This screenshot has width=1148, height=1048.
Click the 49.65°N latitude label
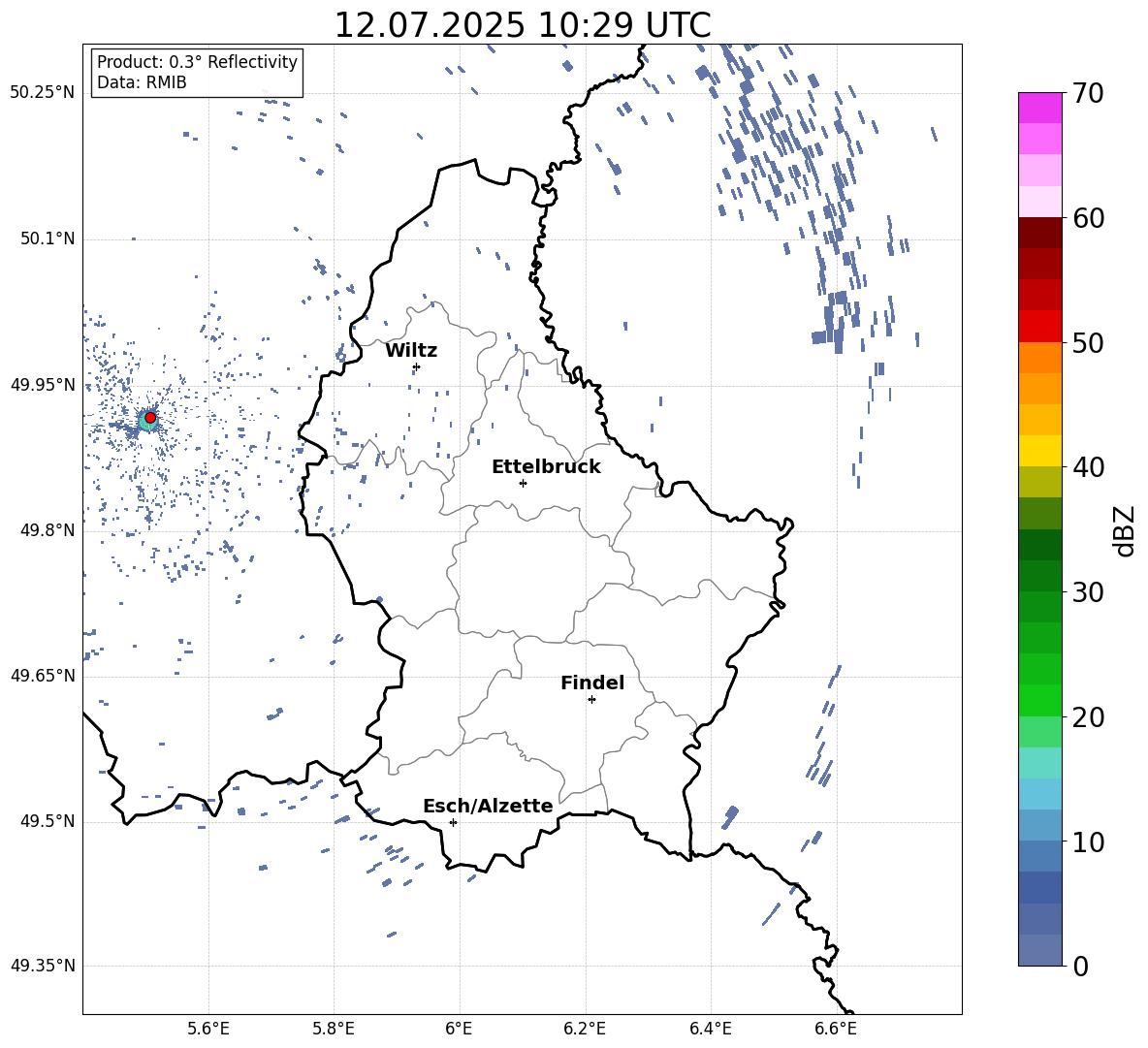pos(43,676)
